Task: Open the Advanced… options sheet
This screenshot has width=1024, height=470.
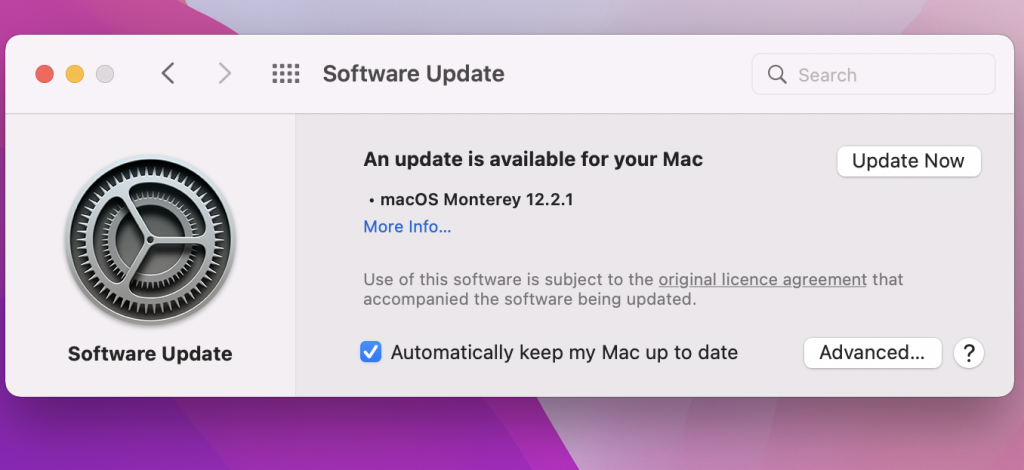Action: (x=872, y=353)
